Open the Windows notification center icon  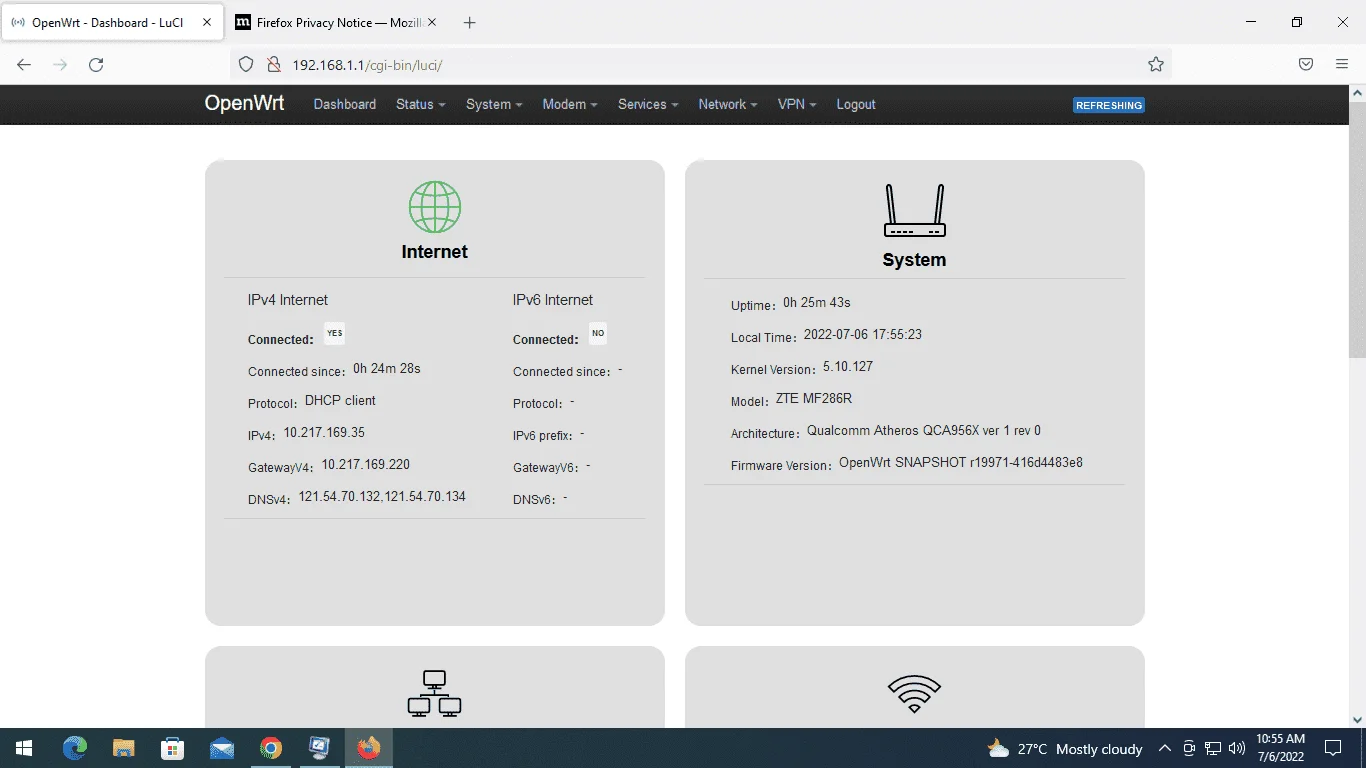pyautogui.click(x=1333, y=748)
